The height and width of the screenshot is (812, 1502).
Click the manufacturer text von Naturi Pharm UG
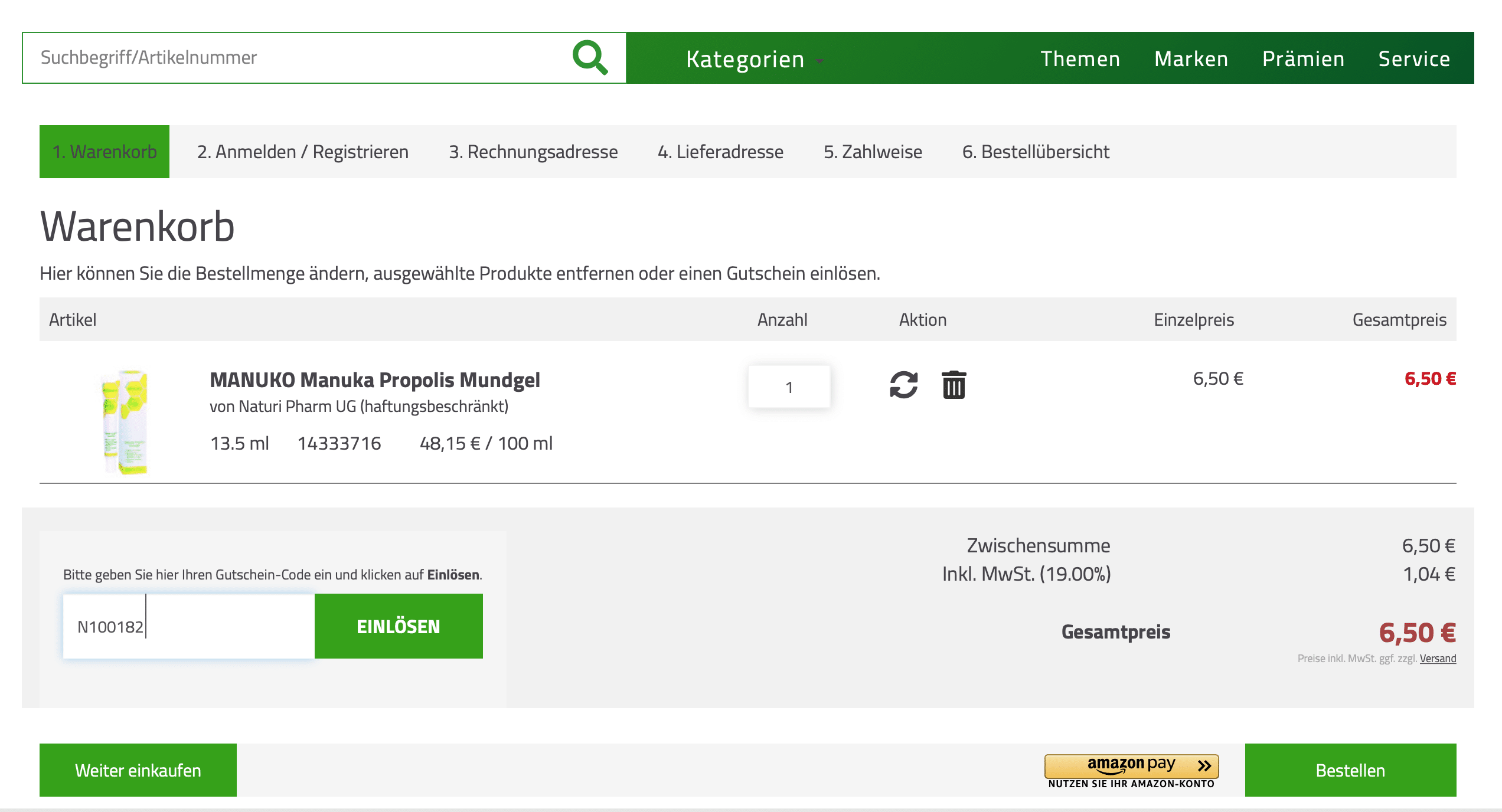coord(359,407)
